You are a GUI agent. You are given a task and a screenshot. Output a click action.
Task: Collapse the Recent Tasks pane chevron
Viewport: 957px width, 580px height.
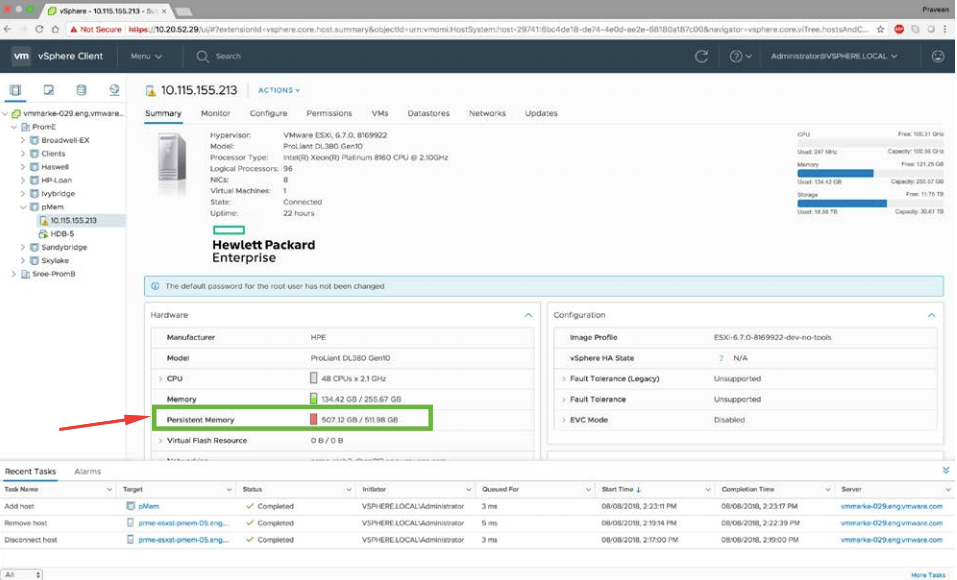pyautogui.click(x=945, y=470)
